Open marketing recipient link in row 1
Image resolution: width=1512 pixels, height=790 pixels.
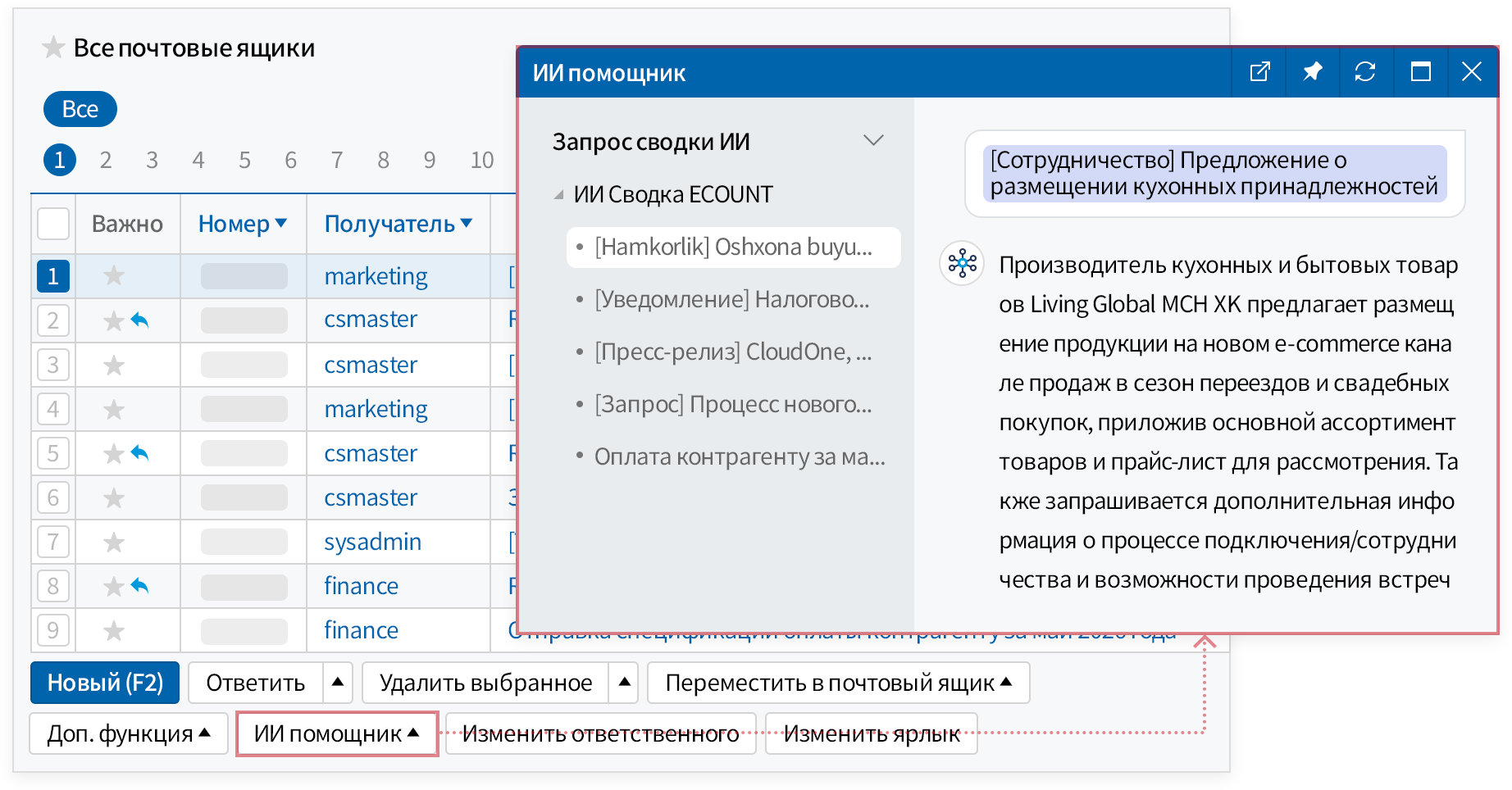click(376, 276)
